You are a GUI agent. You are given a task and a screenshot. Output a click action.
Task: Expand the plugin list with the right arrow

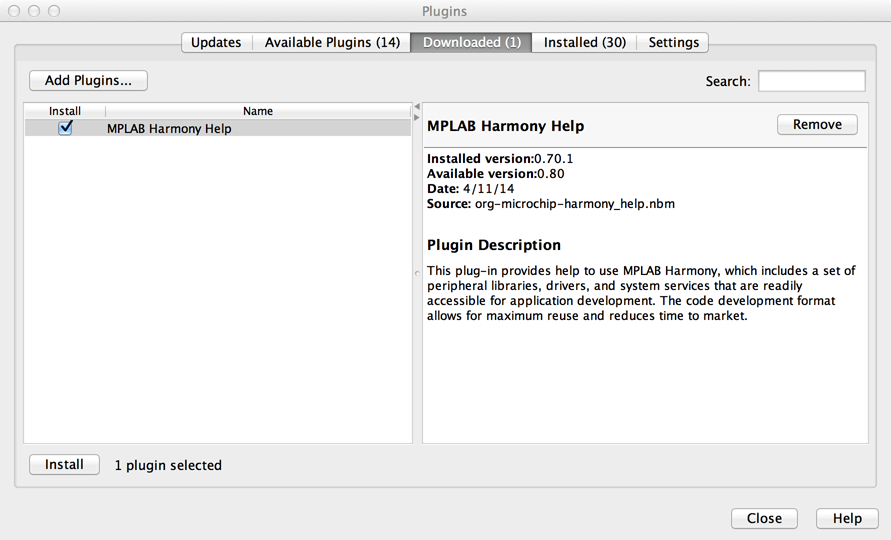pos(417,117)
